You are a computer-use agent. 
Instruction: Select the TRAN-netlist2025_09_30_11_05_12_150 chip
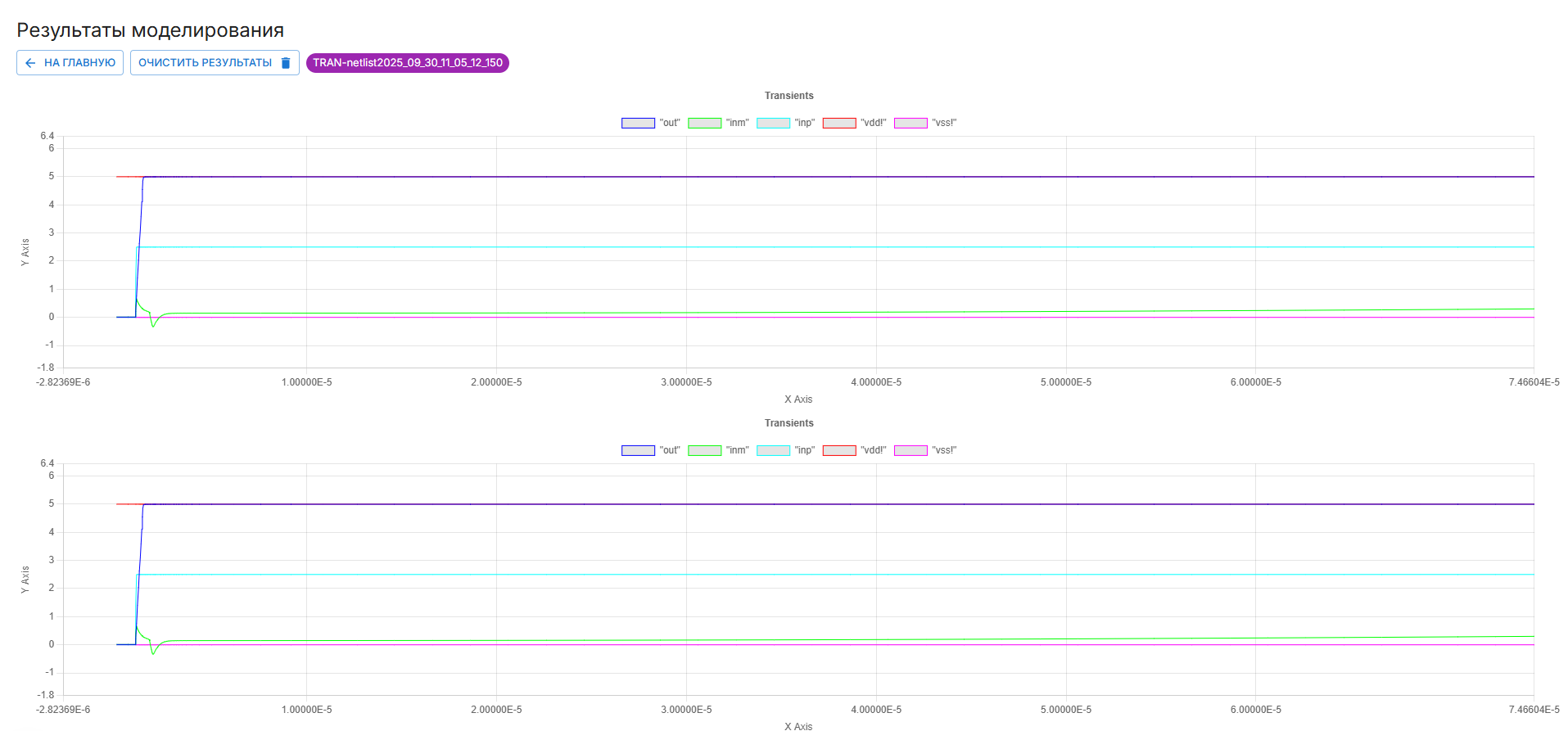tap(407, 63)
